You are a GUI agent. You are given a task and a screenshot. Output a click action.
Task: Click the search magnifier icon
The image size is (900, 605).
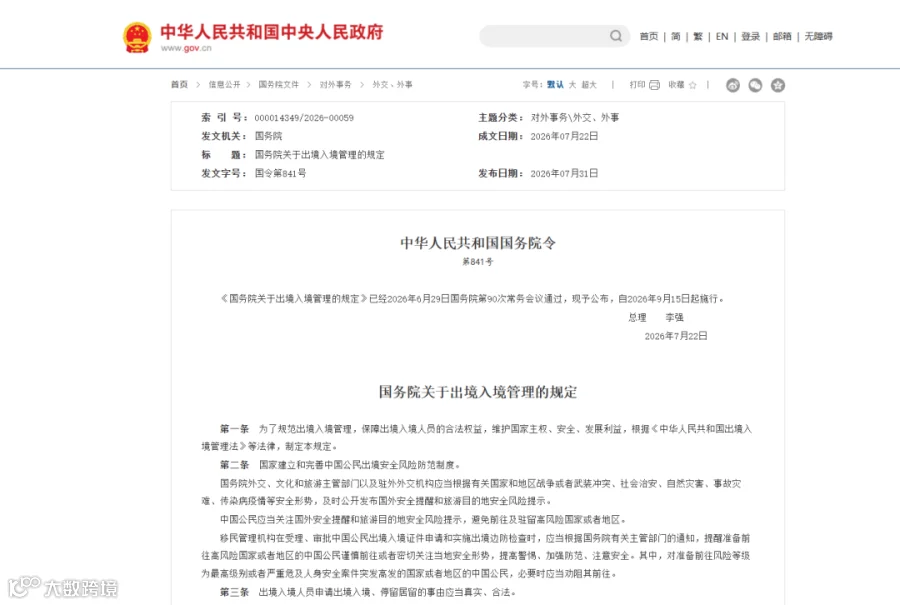pos(616,36)
